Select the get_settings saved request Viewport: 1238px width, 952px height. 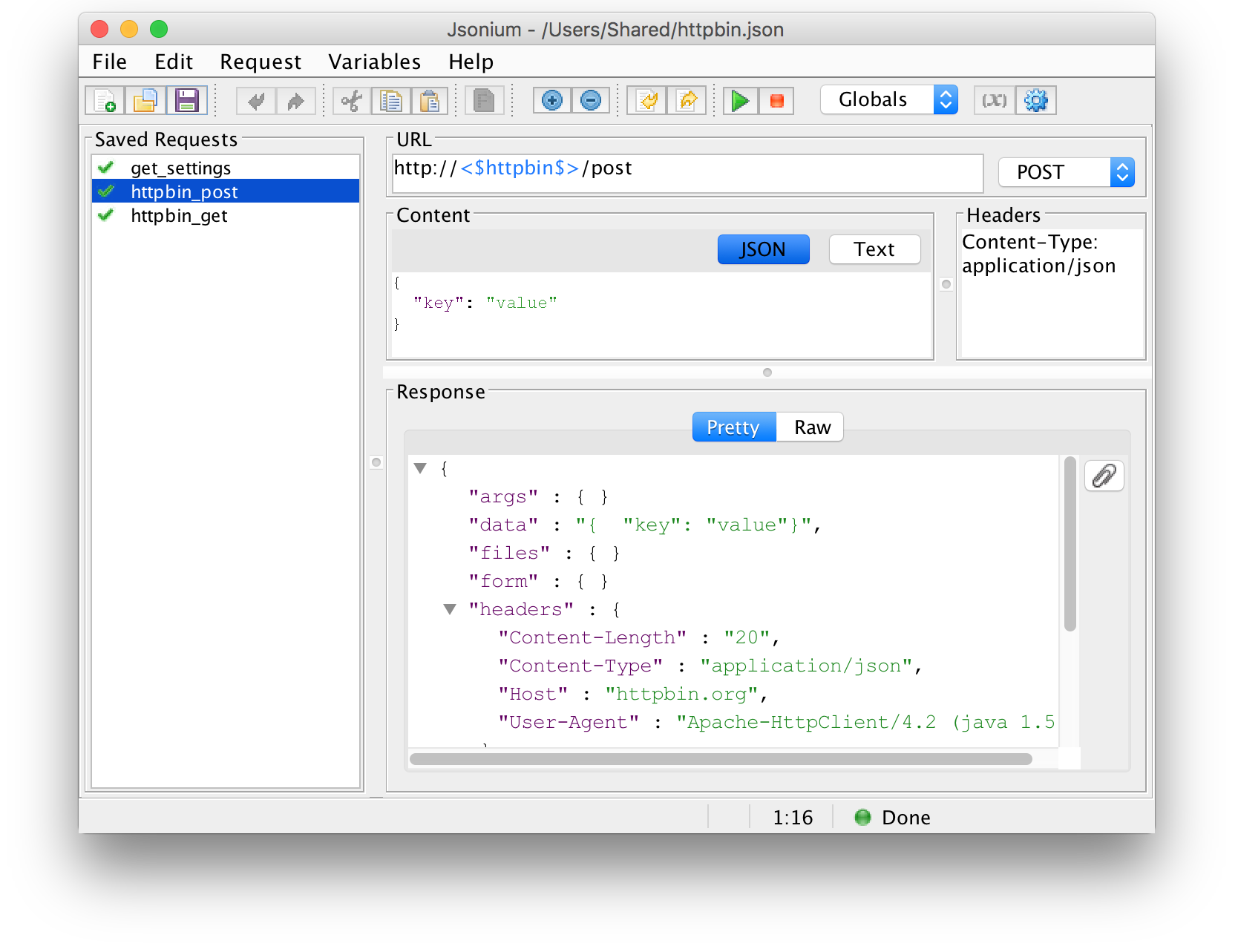click(x=226, y=168)
